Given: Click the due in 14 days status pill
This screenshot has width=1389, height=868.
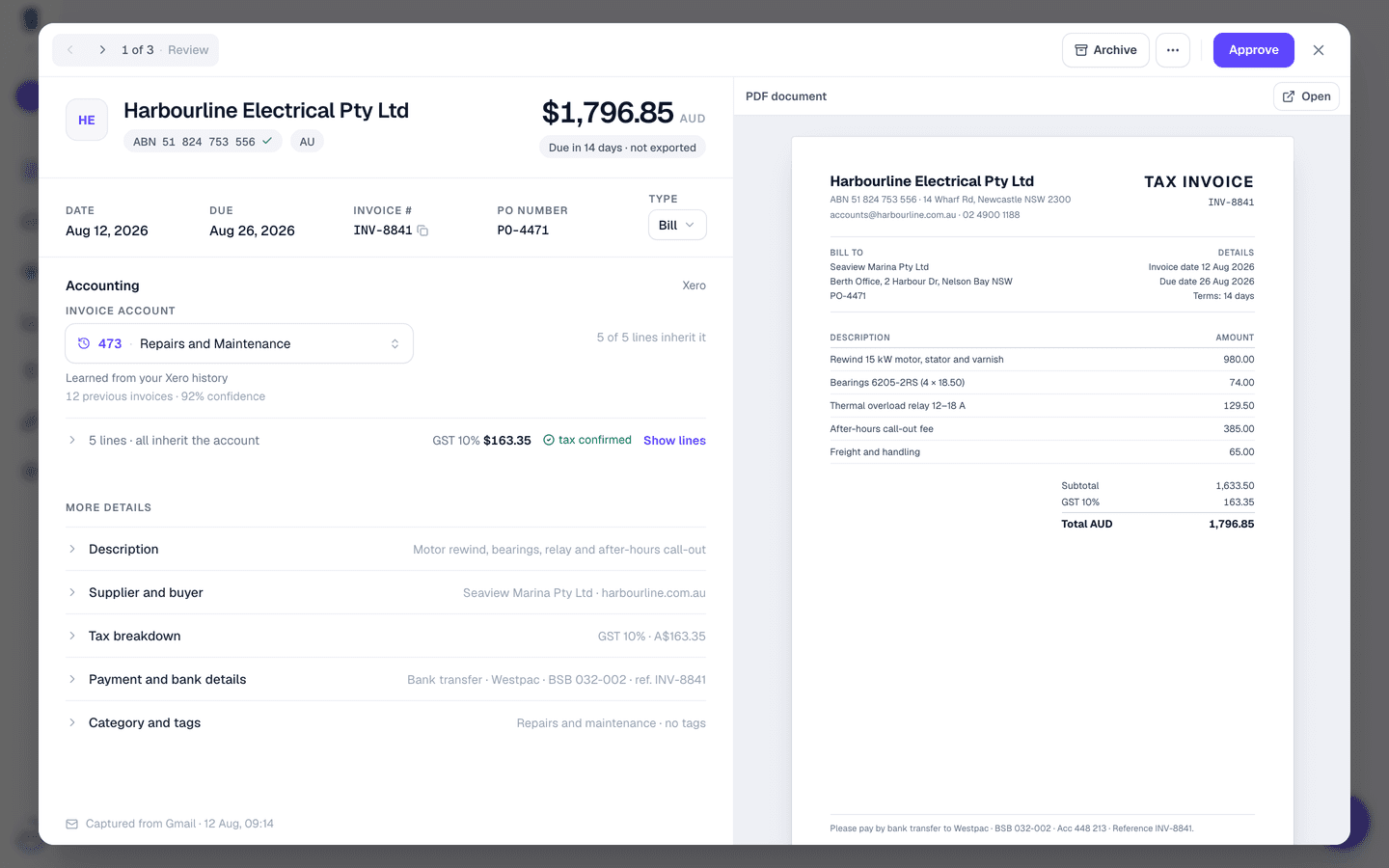Looking at the screenshot, I should pos(622,148).
